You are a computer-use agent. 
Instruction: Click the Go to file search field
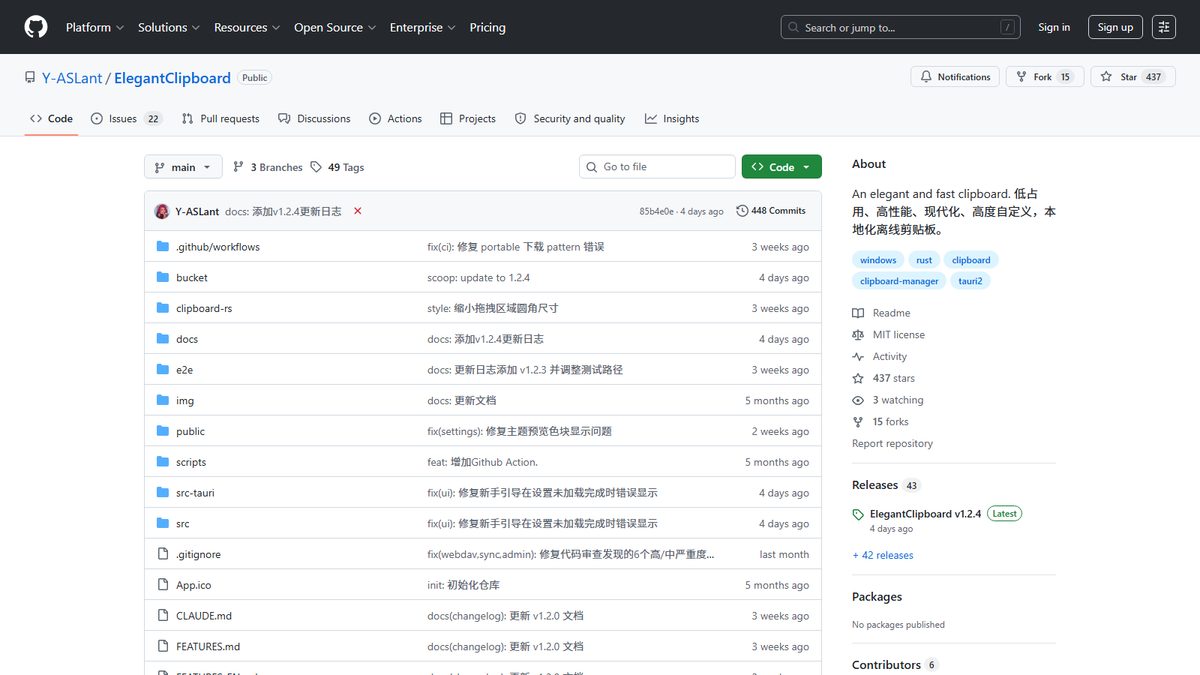click(x=657, y=167)
